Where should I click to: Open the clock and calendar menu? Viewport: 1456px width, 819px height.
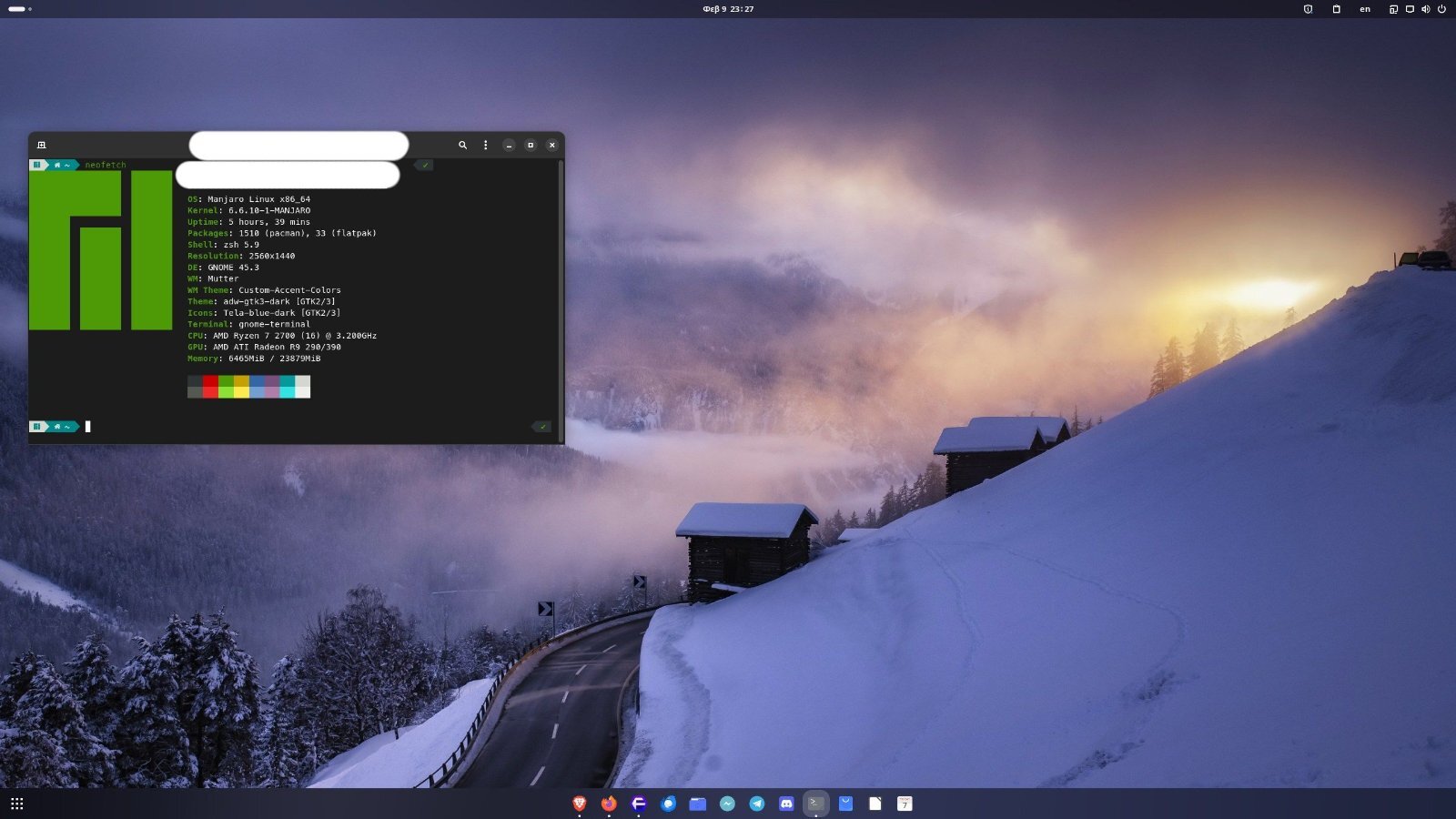[x=728, y=9]
